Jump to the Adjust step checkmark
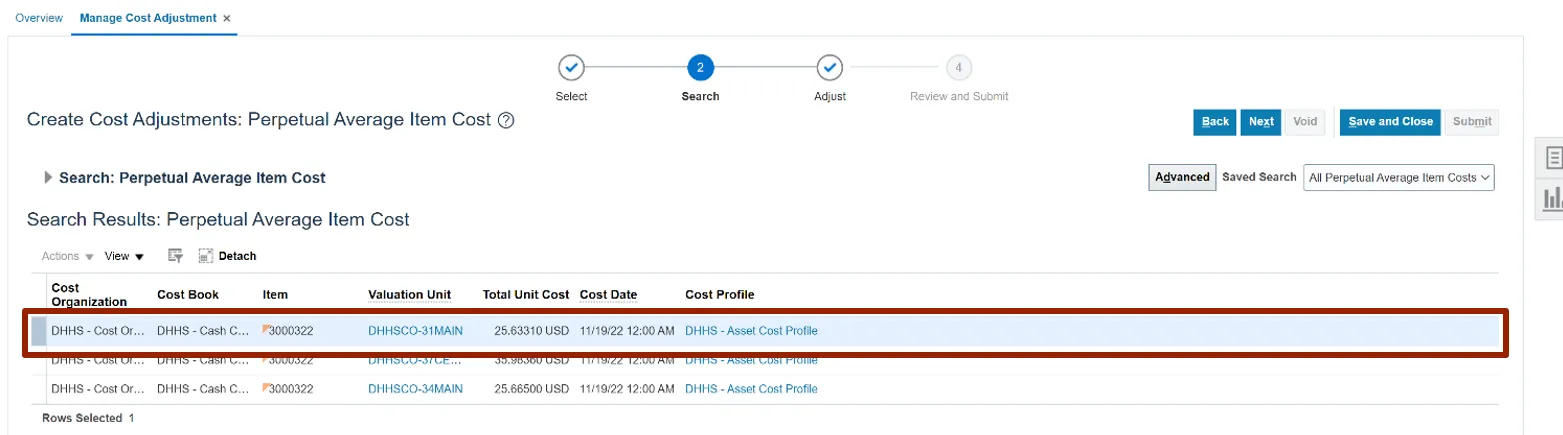 (x=829, y=68)
